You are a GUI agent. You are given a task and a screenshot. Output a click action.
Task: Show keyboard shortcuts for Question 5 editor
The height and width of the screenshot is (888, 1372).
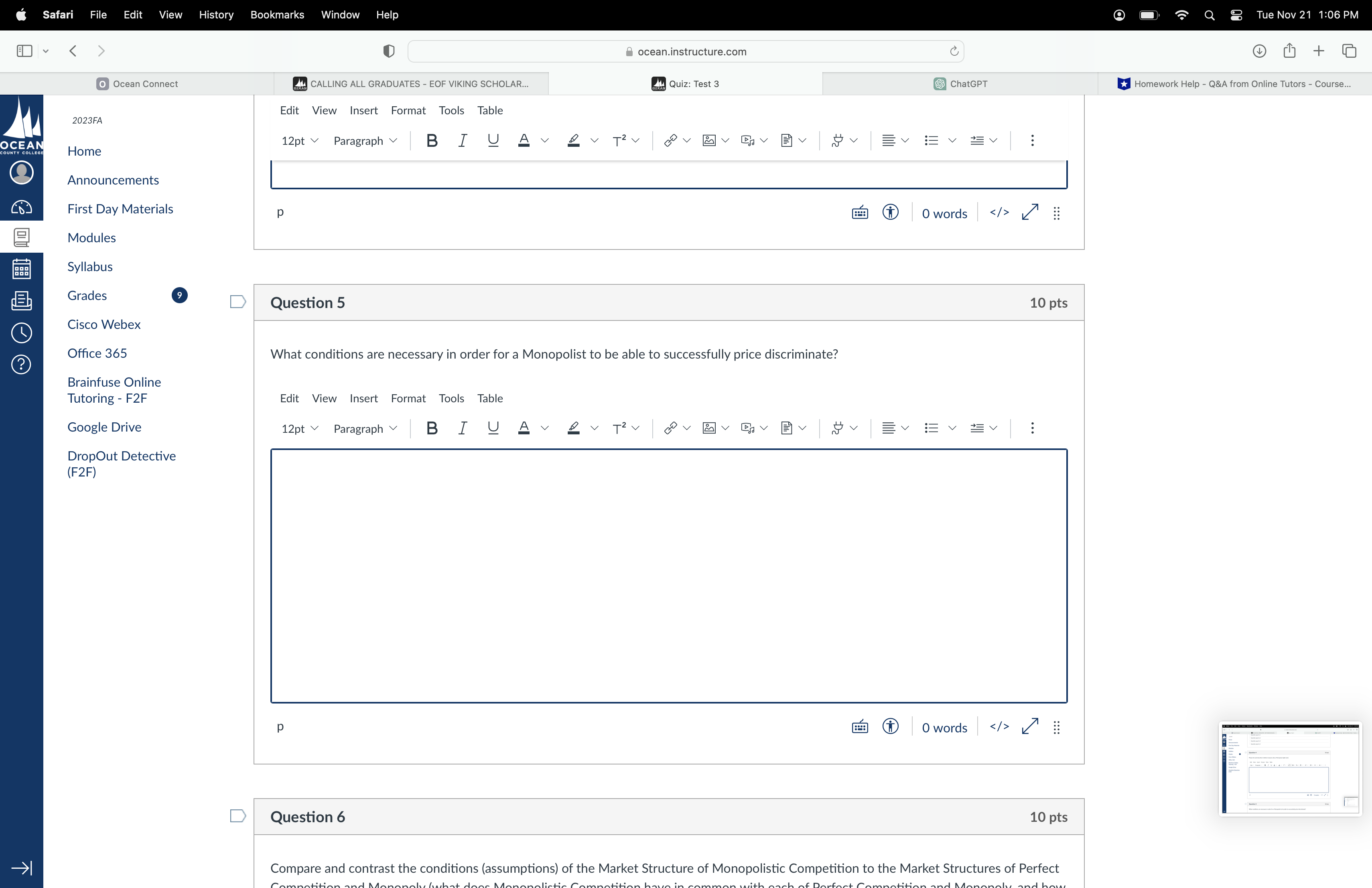pos(860,727)
